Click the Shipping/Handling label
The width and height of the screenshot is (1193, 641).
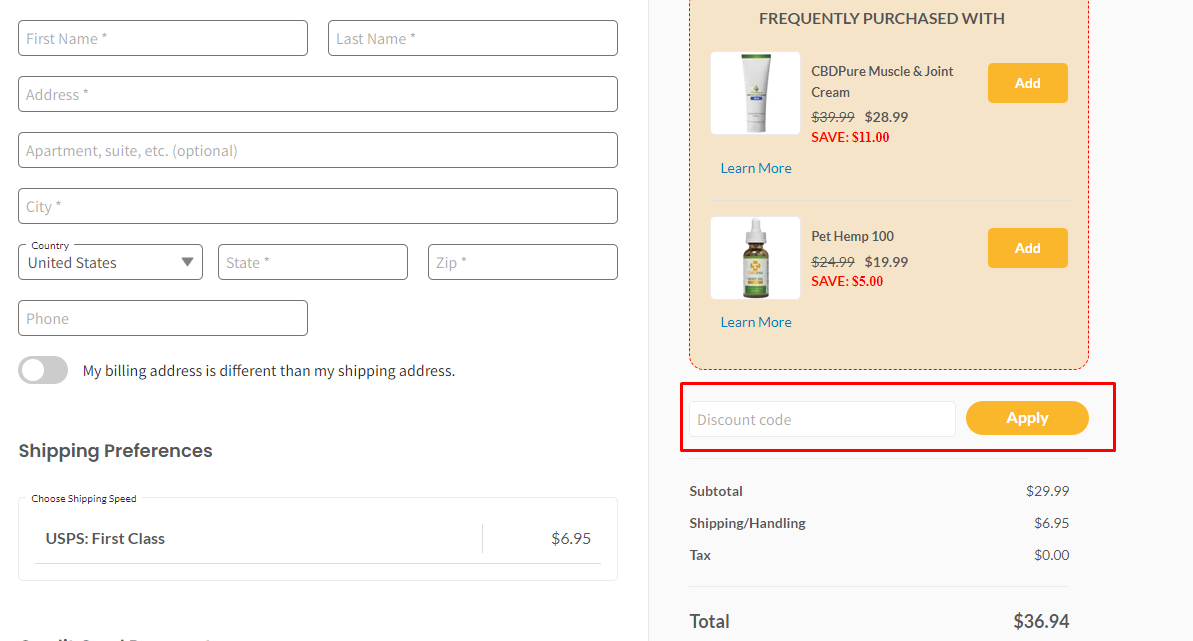[x=747, y=523]
